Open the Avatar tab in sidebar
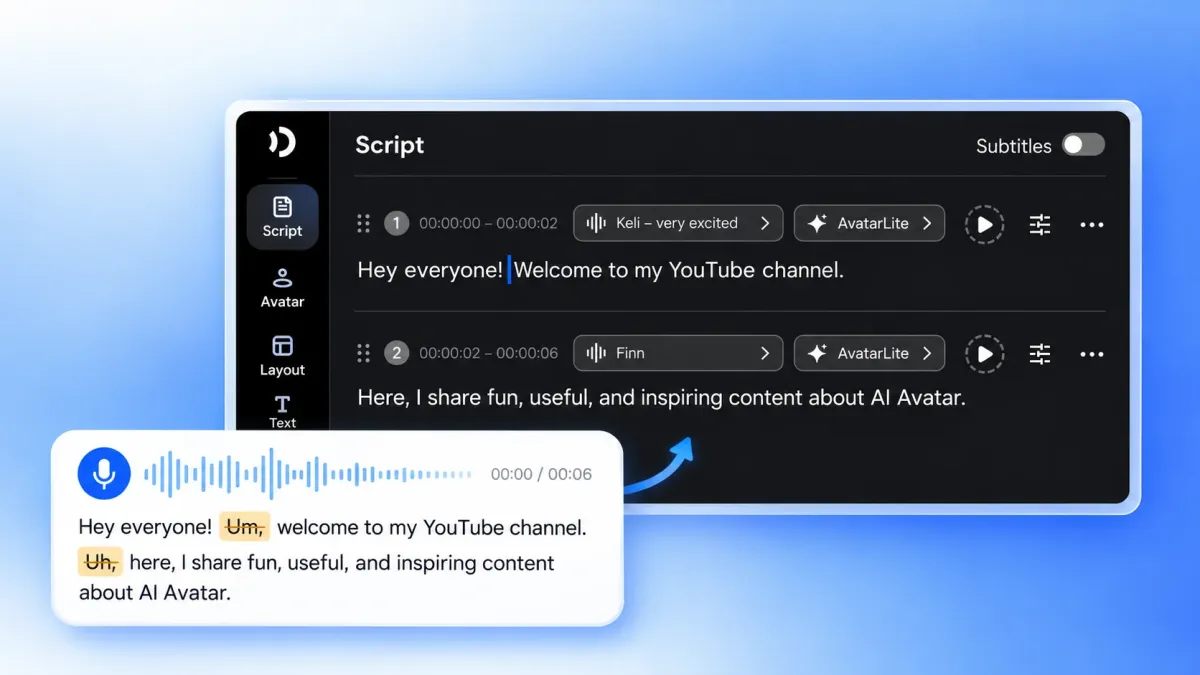The width and height of the screenshot is (1200, 675). click(x=282, y=288)
